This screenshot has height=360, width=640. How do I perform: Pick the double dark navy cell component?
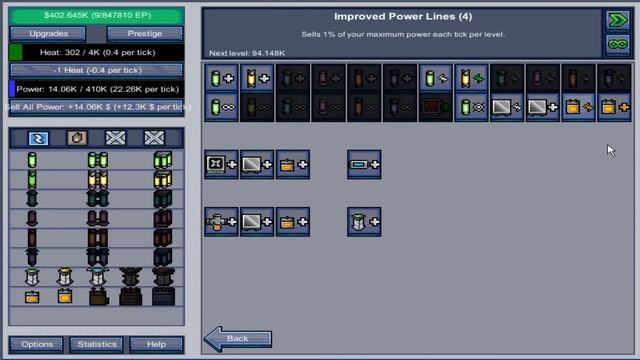click(98, 257)
